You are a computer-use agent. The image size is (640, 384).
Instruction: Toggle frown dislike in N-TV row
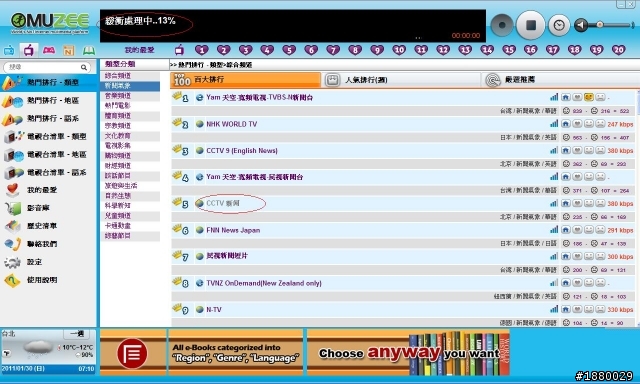click(600, 309)
